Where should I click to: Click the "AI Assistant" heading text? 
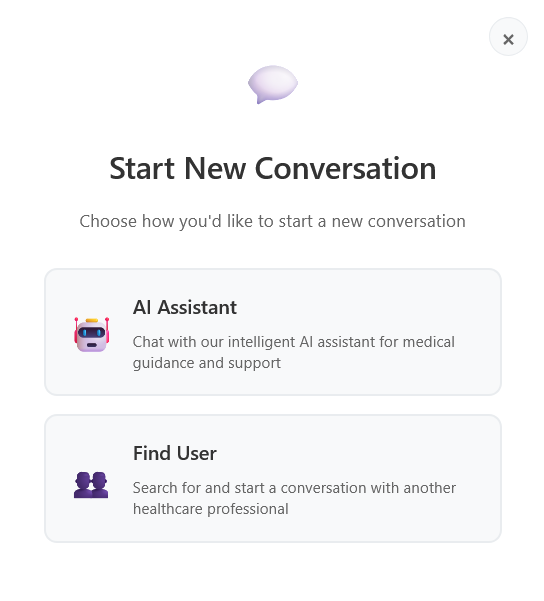pyautogui.click(x=185, y=307)
